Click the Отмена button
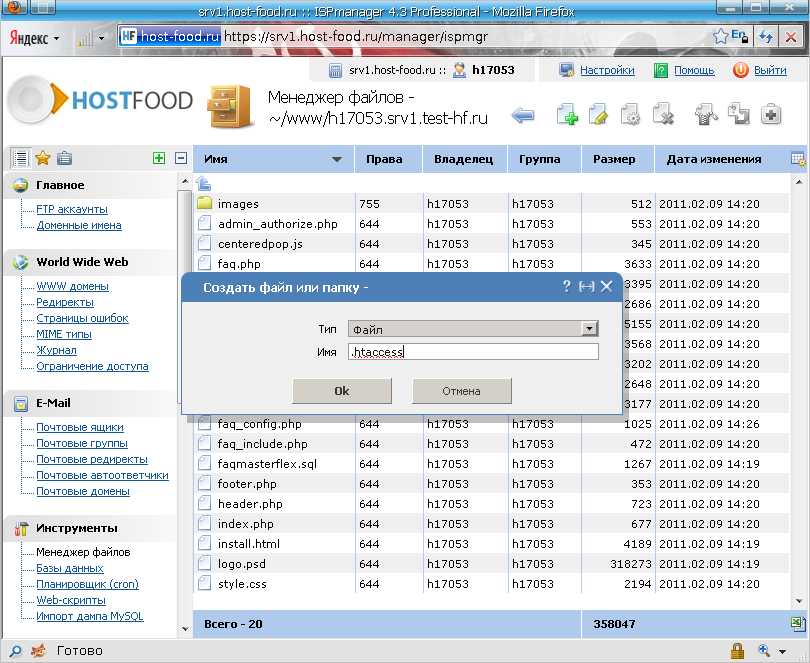The height and width of the screenshot is (663, 810). coord(461,391)
